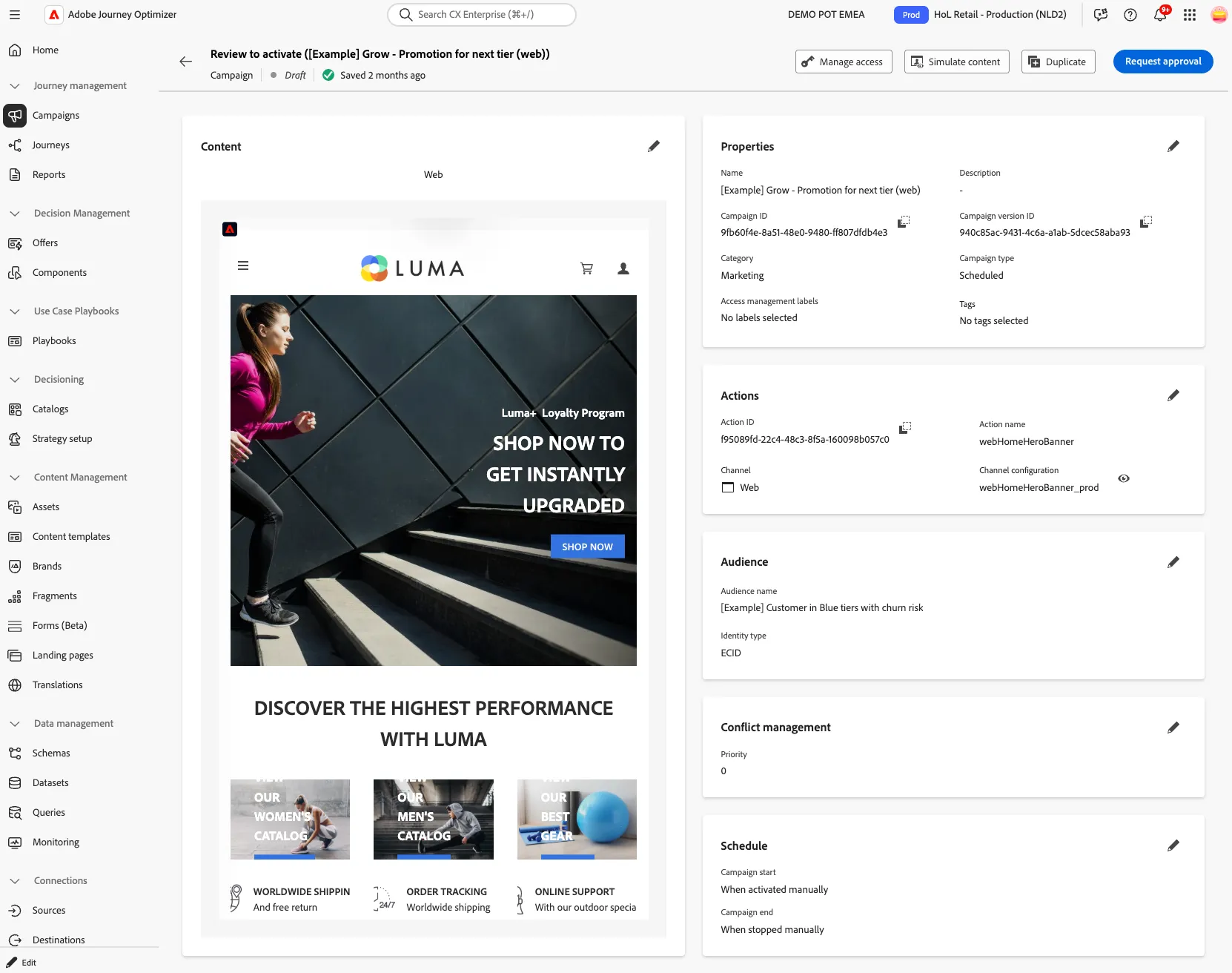Viewport: 1232px width, 973px height.
Task: Toggle the left navigation hamburger menu
Action: click(15, 15)
